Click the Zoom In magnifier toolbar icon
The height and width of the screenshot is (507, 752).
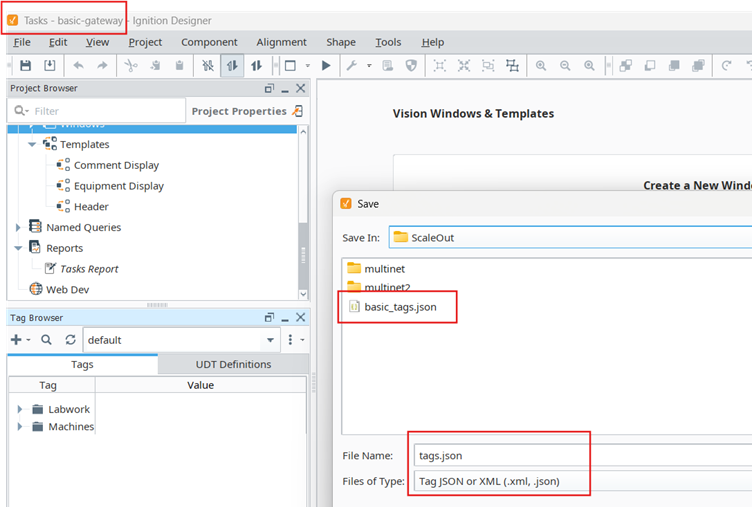point(541,66)
